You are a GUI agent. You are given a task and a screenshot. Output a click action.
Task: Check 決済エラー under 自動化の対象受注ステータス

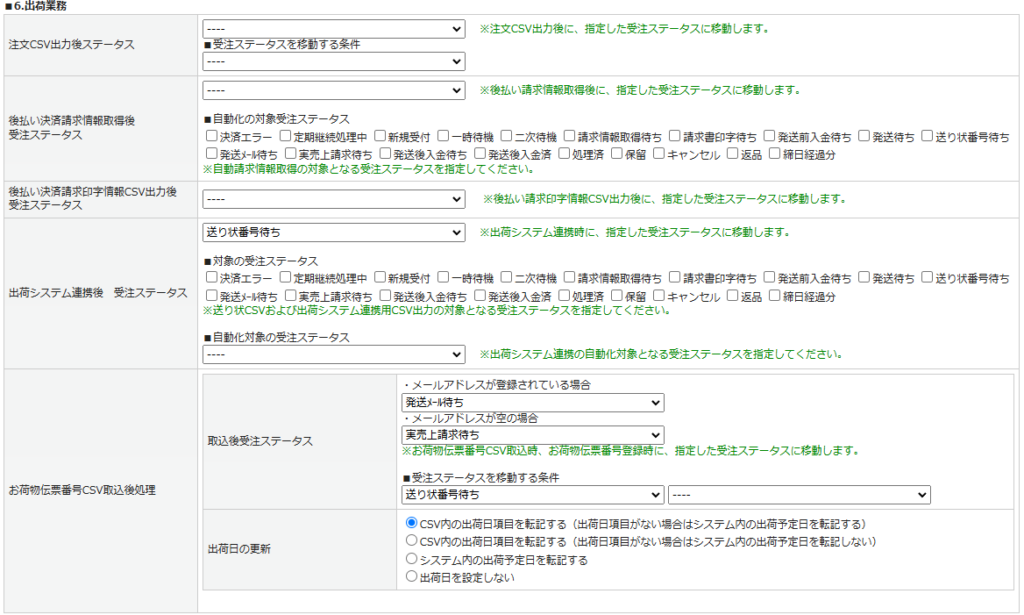[x=212, y=136]
